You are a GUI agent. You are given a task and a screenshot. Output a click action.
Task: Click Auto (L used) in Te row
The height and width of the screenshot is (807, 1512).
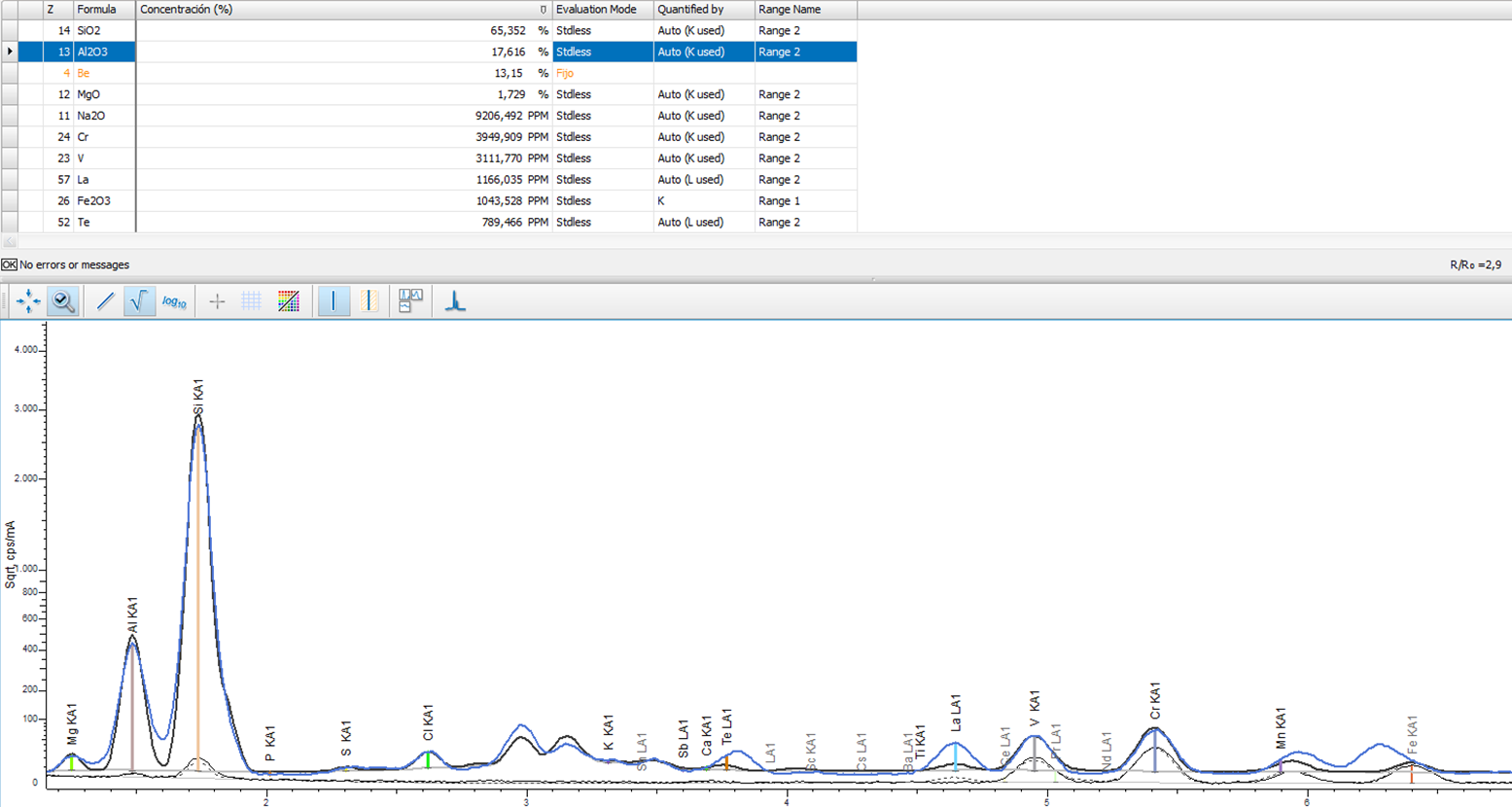click(704, 223)
